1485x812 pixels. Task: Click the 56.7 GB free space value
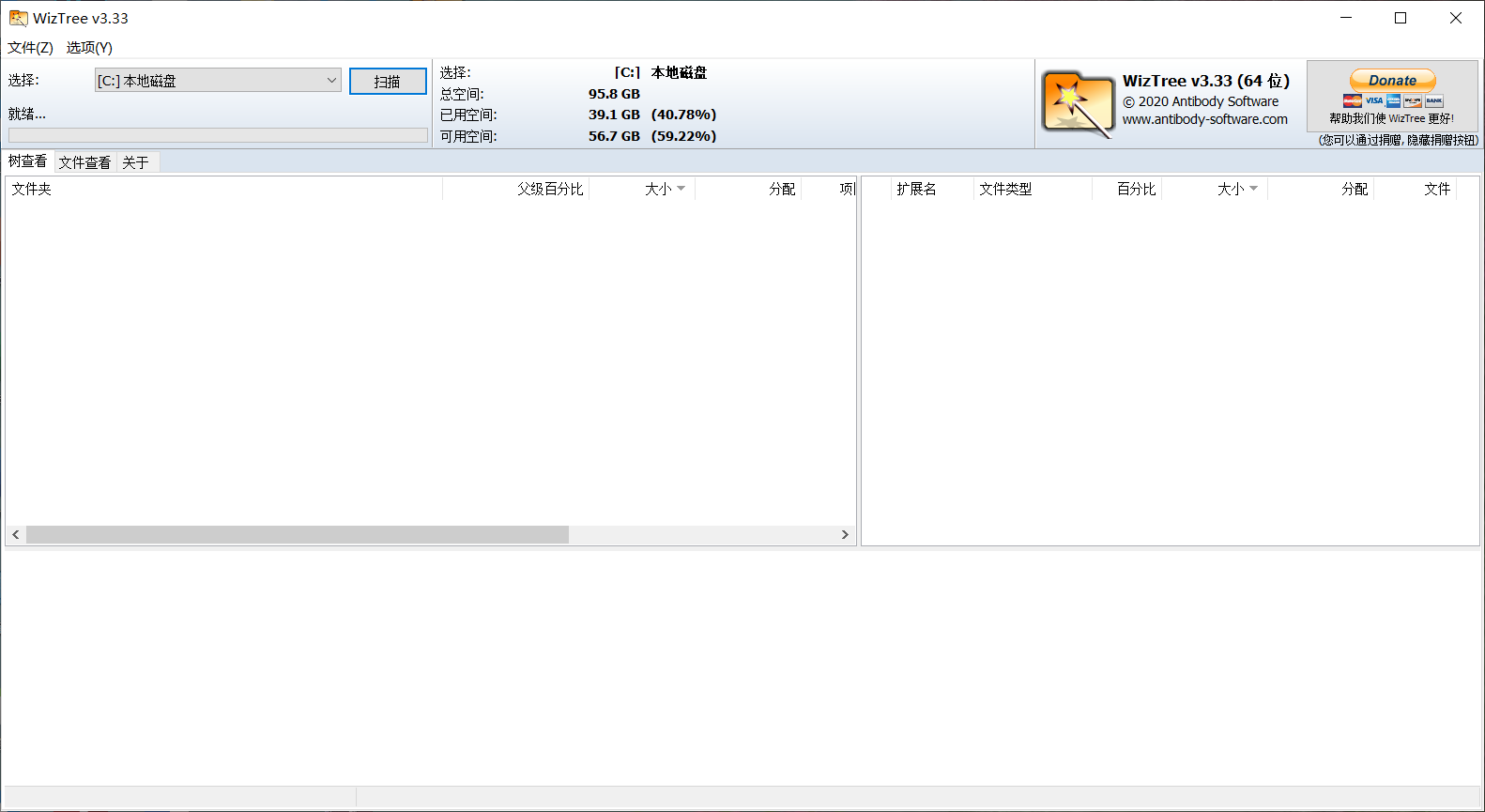coord(614,136)
